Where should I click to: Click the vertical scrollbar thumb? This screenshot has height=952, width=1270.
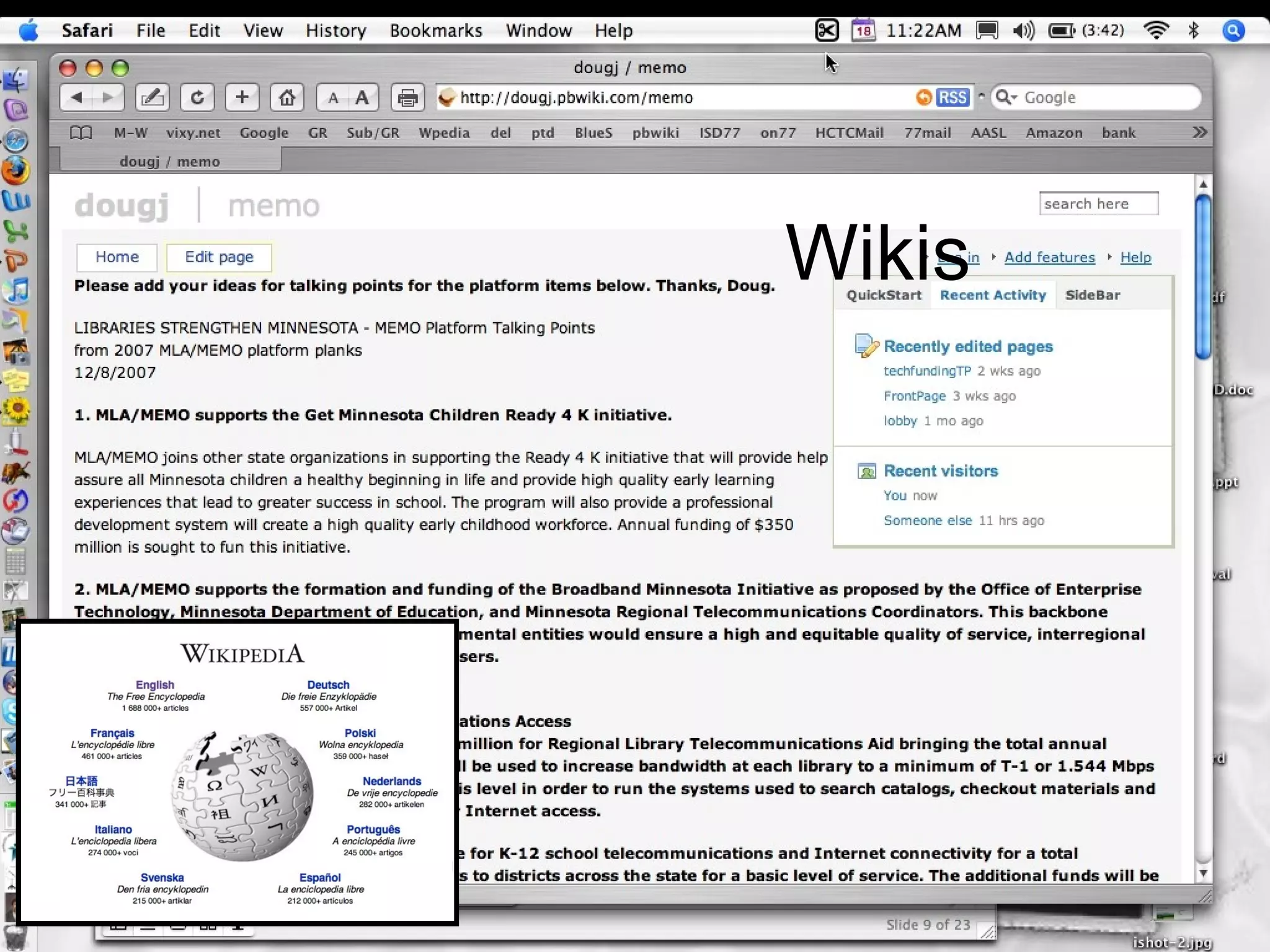coord(1203,277)
